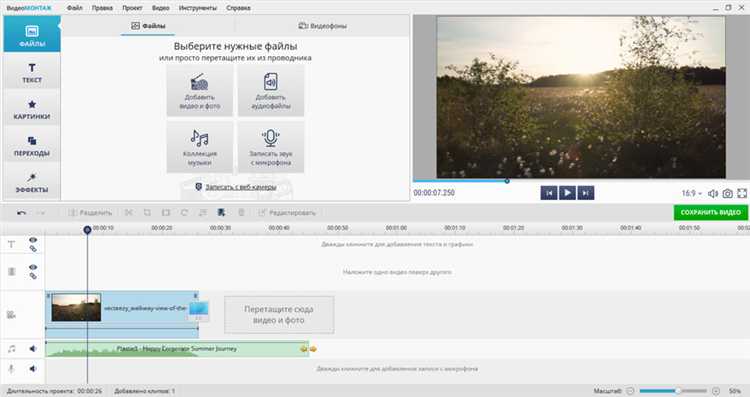Image resolution: width=750 pixels, height=397 pixels.
Task: Click the Длительность проекта status text
Action: tap(54, 391)
